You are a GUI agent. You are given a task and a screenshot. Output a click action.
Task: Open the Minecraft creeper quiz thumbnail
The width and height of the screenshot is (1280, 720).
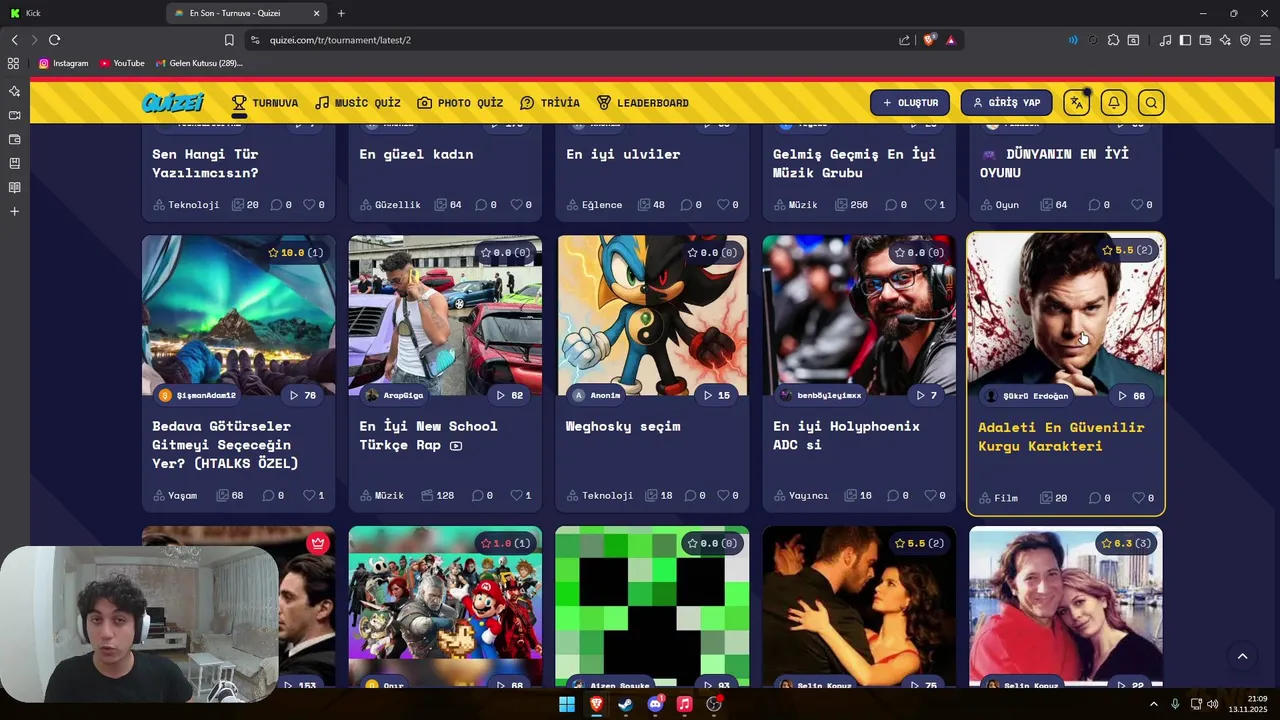(x=652, y=605)
